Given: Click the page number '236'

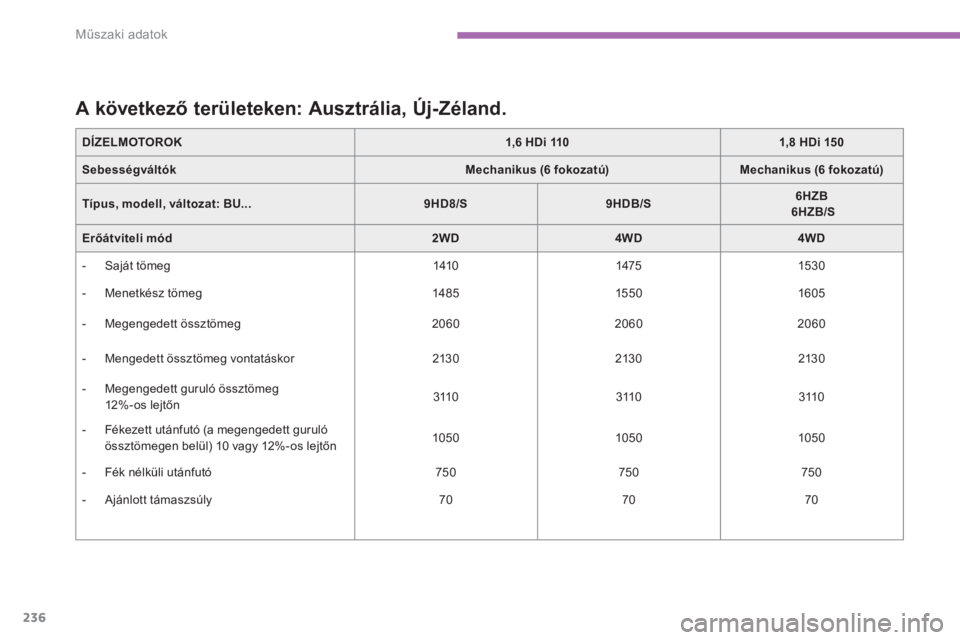Looking at the screenshot, I should 34,618.
